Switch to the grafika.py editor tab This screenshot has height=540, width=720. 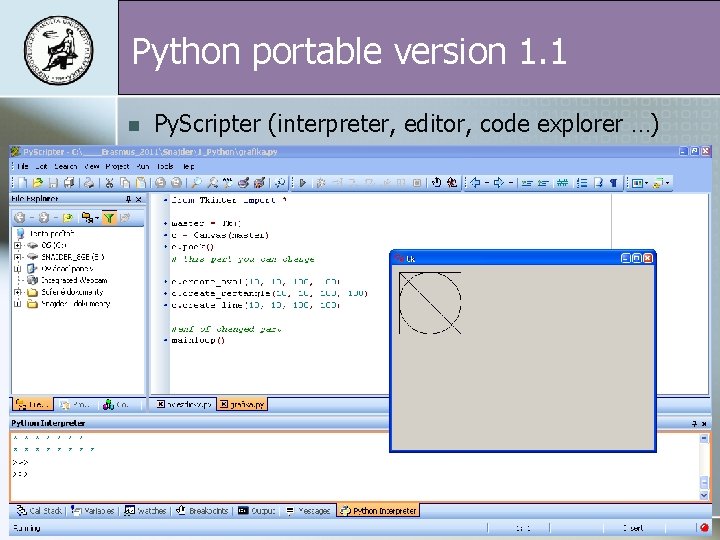click(242, 404)
